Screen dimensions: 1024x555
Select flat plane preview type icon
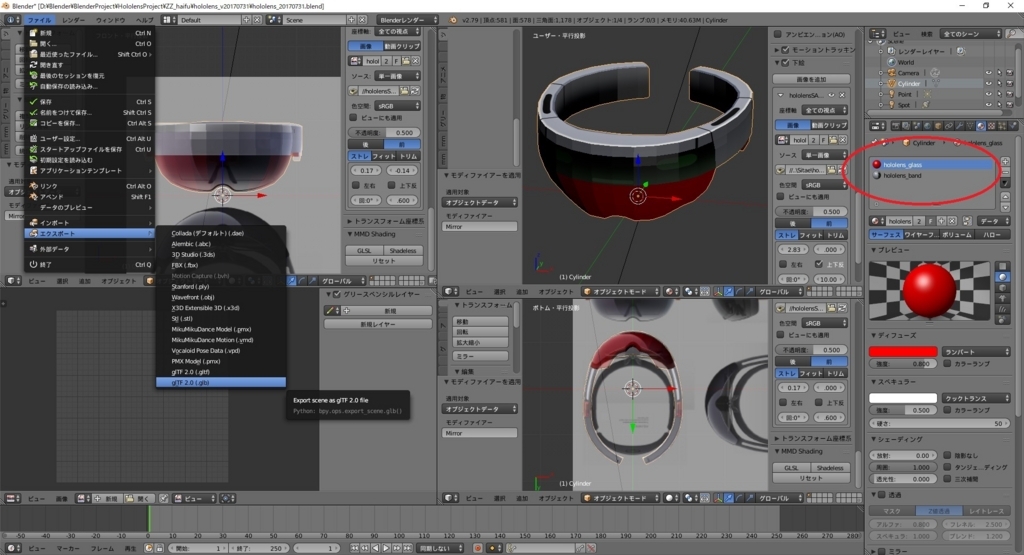[x=1003, y=266]
